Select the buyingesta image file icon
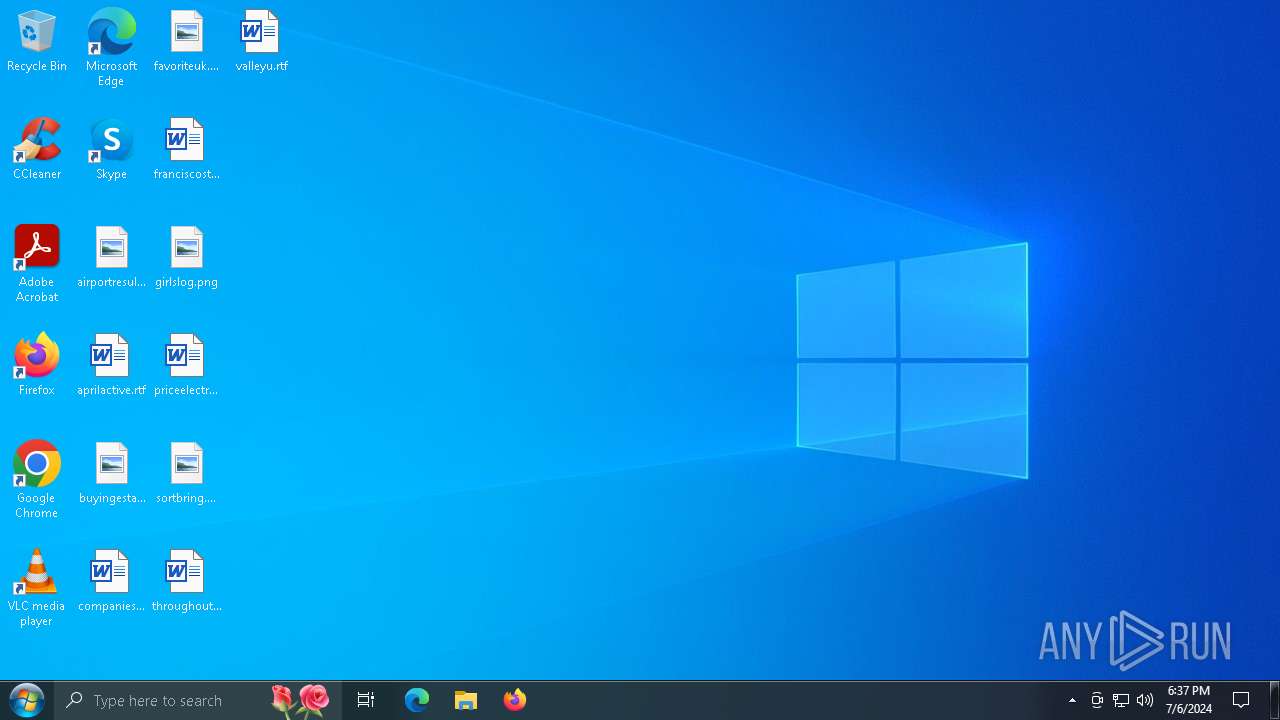Image resolution: width=1280 pixels, height=720 pixels. pos(111,474)
